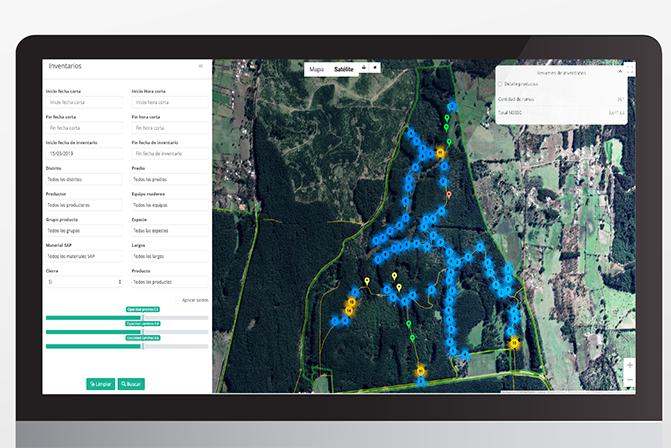This screenshot has width=671, height=448.
Task: Adjust the top opacity slider
Action: point(143,318)
